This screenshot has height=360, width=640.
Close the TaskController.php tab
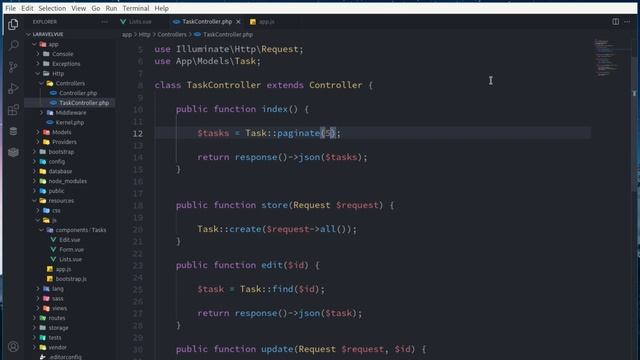coord(238,22)
